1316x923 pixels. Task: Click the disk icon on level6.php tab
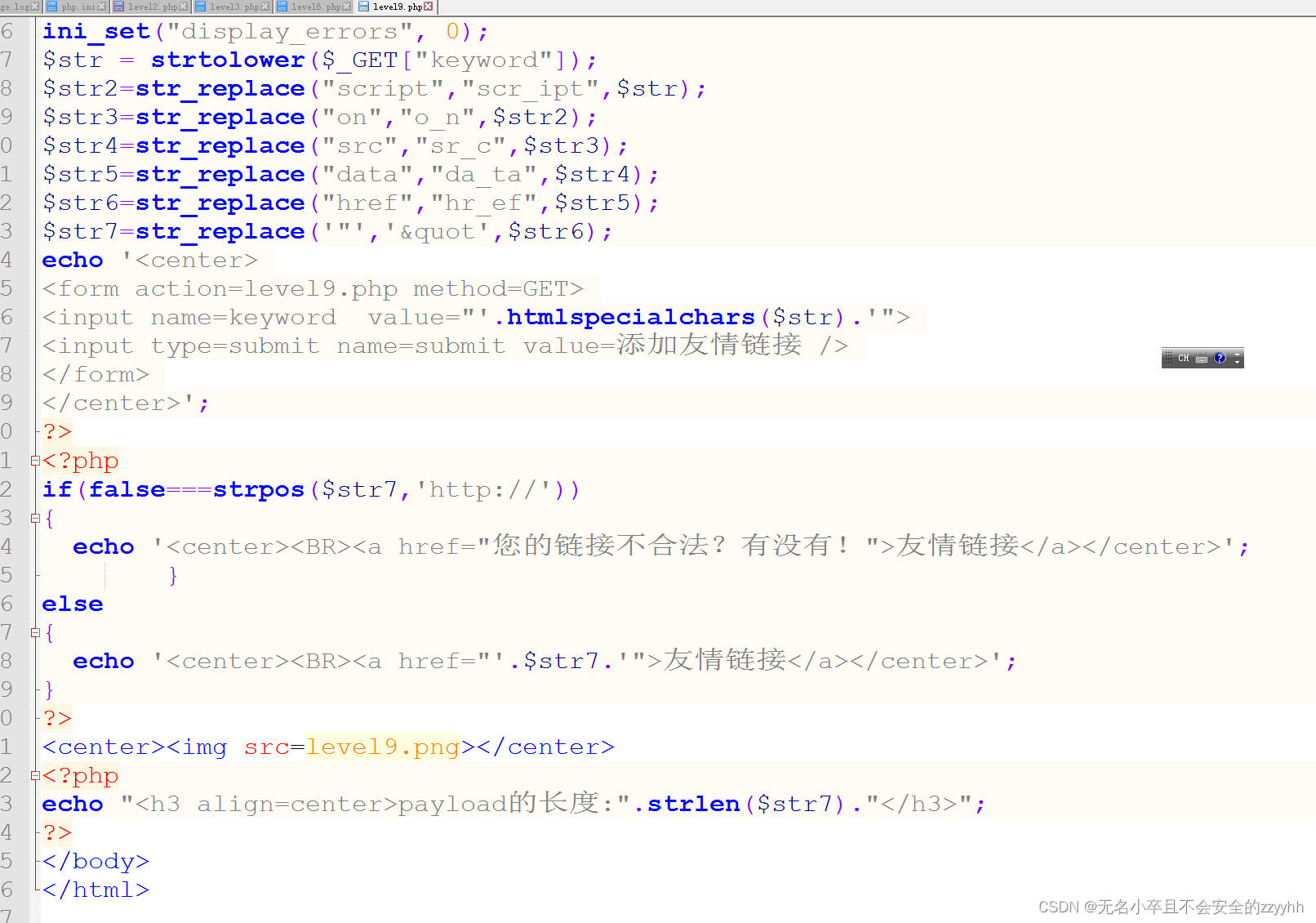point(282,7)
